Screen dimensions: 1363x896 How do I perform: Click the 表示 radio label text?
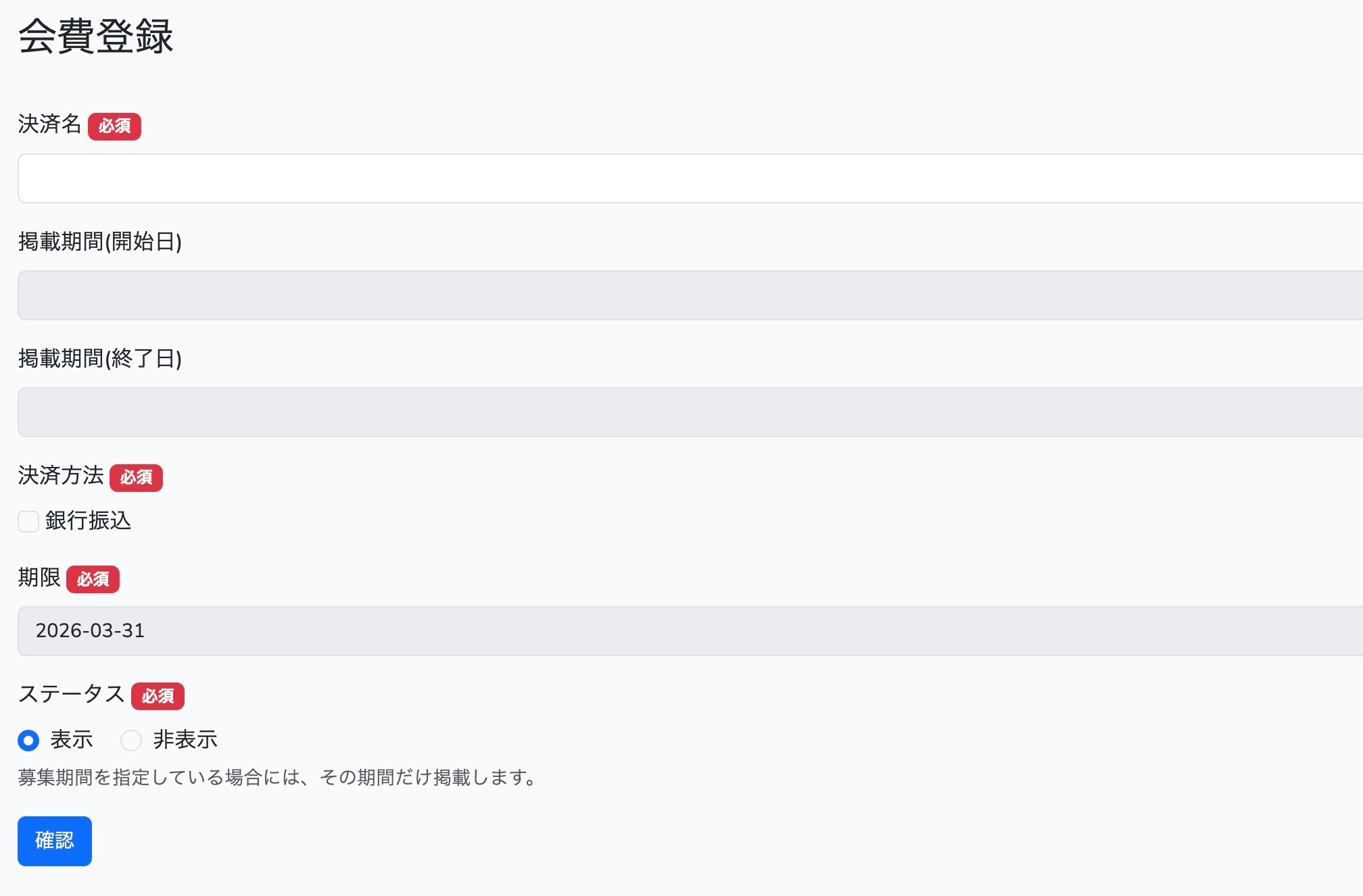[72, 740]
